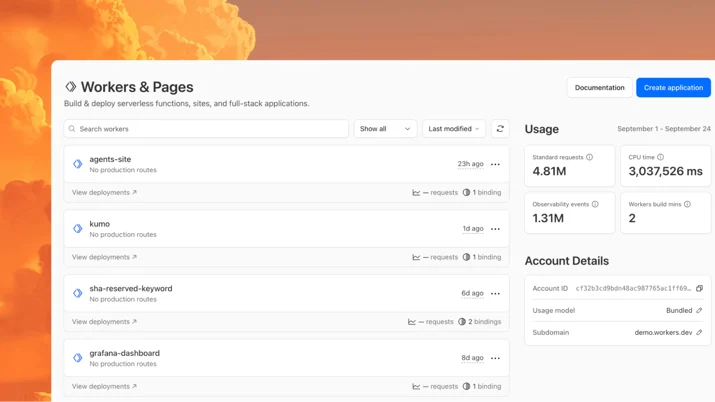Click the agents-site requests chart icon
Screen dimensions: 715x402
click(416, 192)
